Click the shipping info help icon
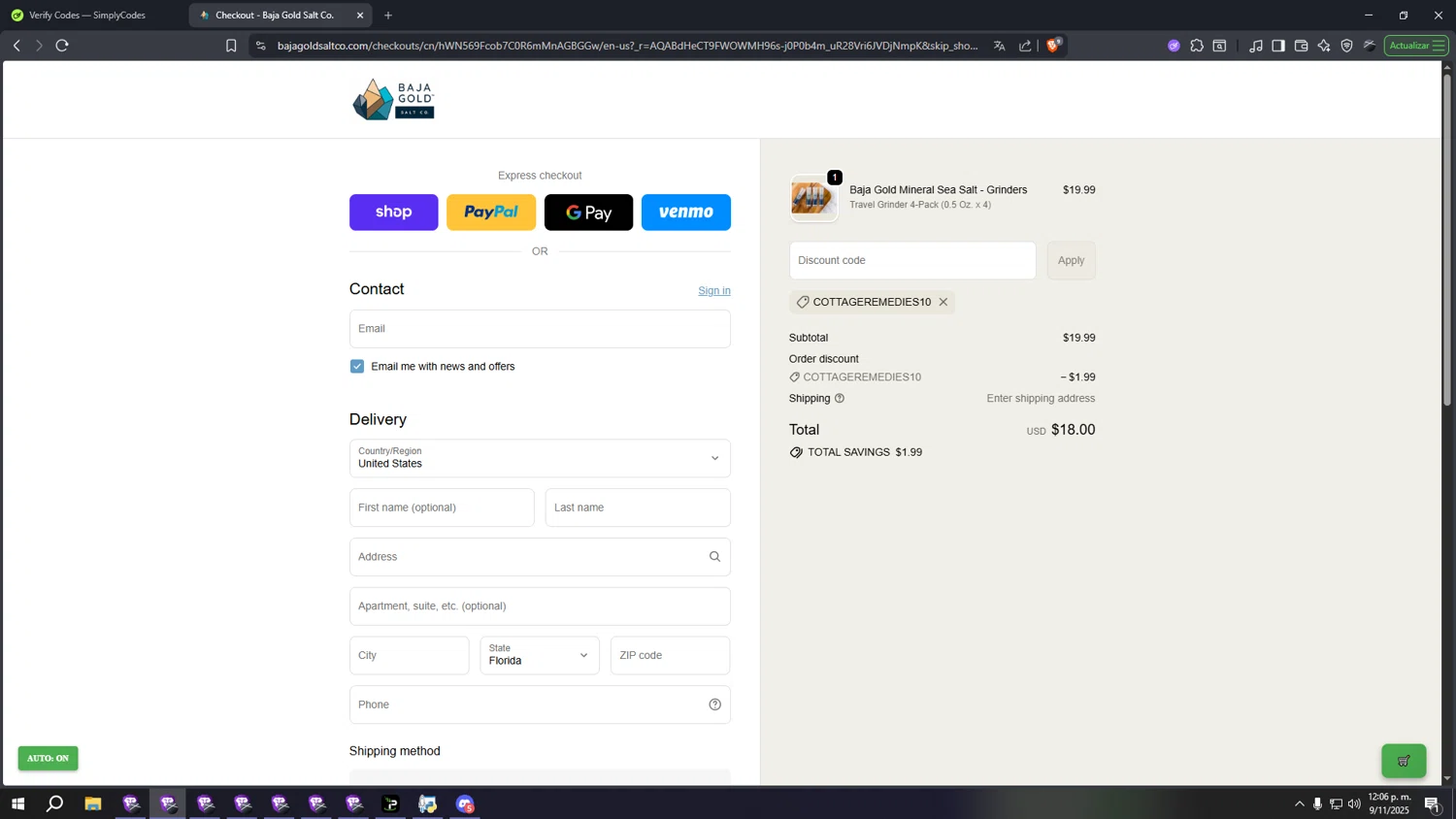This screenshot has width=1456, height=819. tap(840, 399)
